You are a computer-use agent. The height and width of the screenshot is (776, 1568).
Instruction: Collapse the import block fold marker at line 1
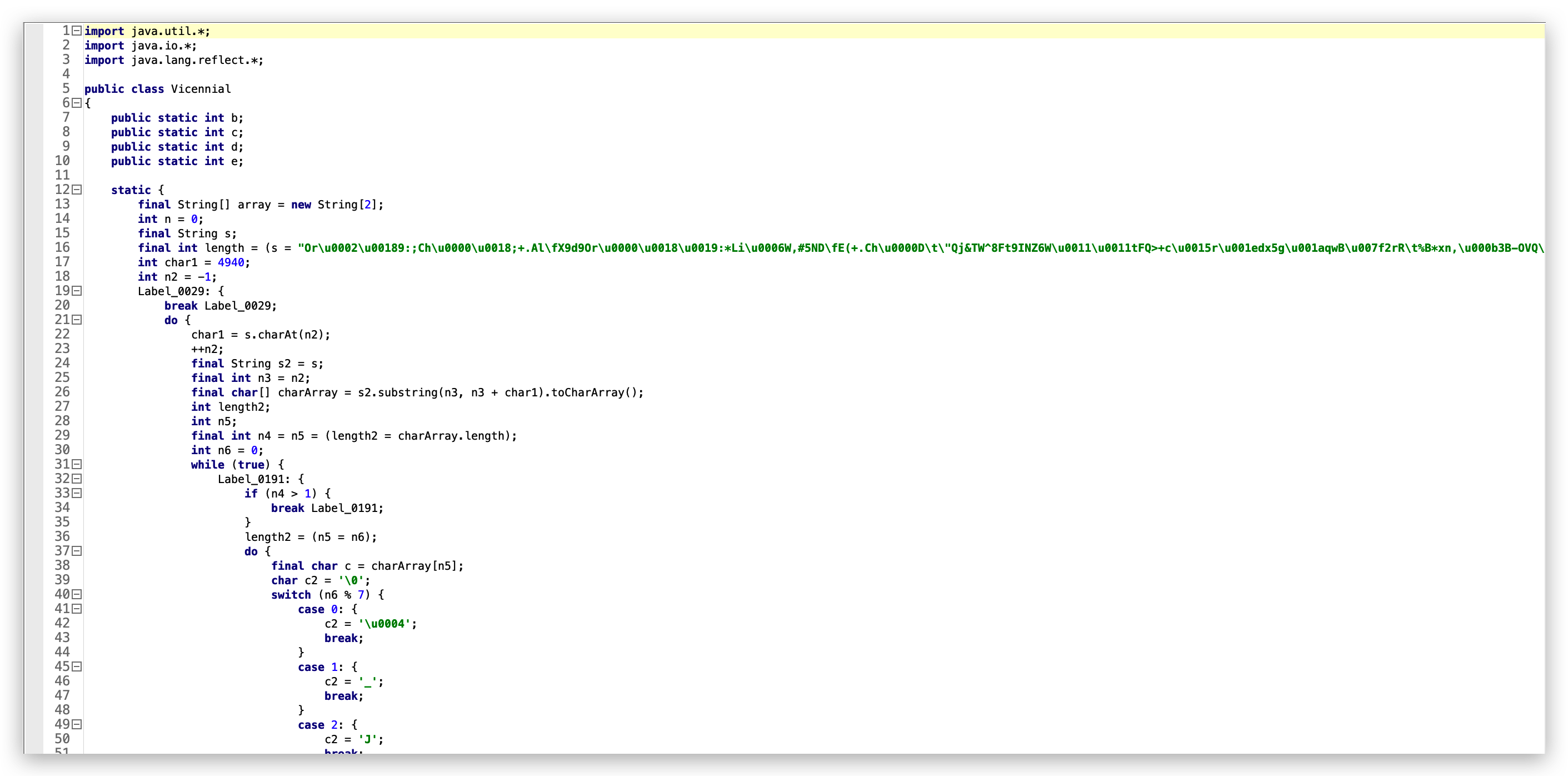coord(77,31)
